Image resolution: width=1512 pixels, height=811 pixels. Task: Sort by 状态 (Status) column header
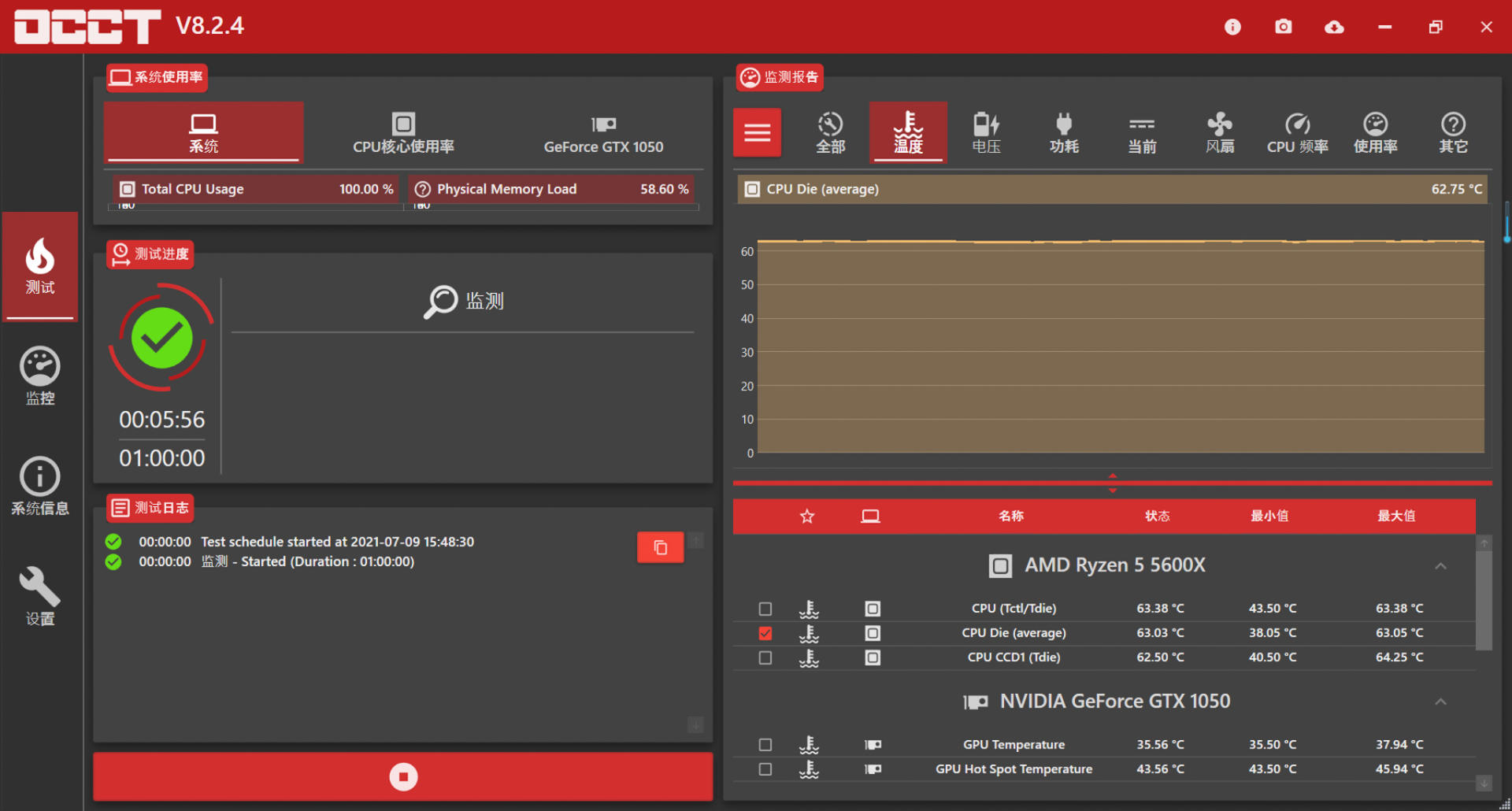1158,517
